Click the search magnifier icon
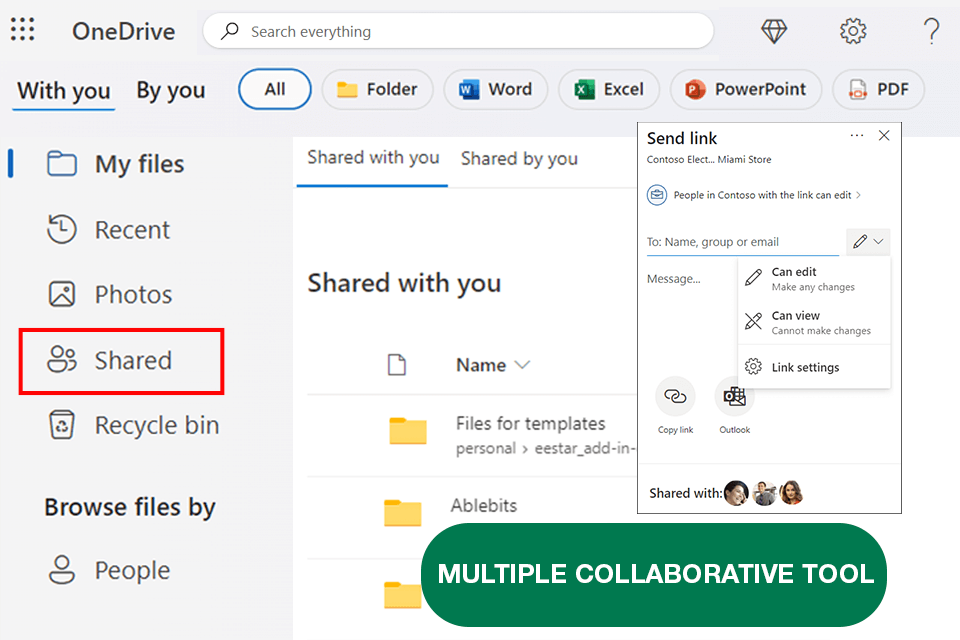The image size is (960, 640). [x=230, y=31]
